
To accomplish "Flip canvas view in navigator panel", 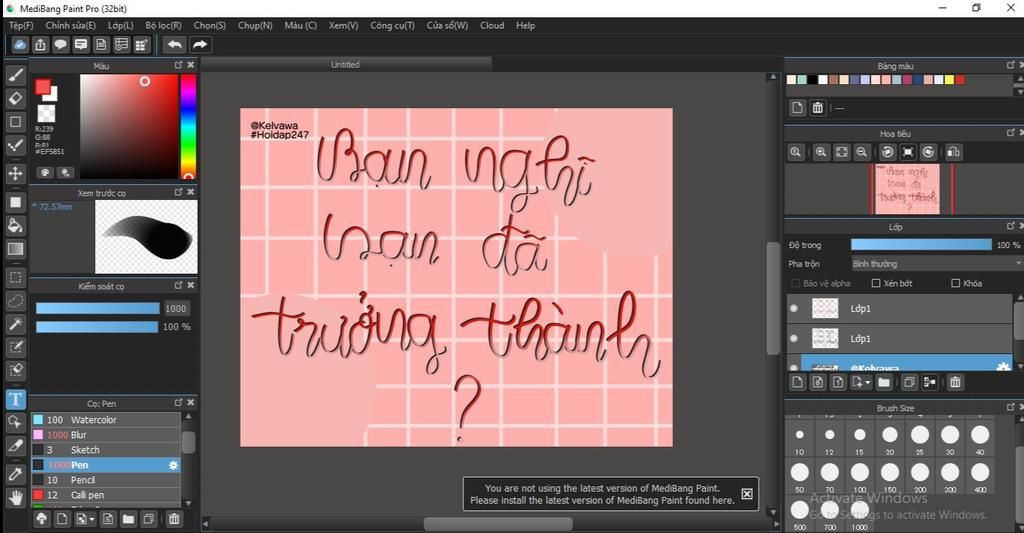I will [953, 152].
